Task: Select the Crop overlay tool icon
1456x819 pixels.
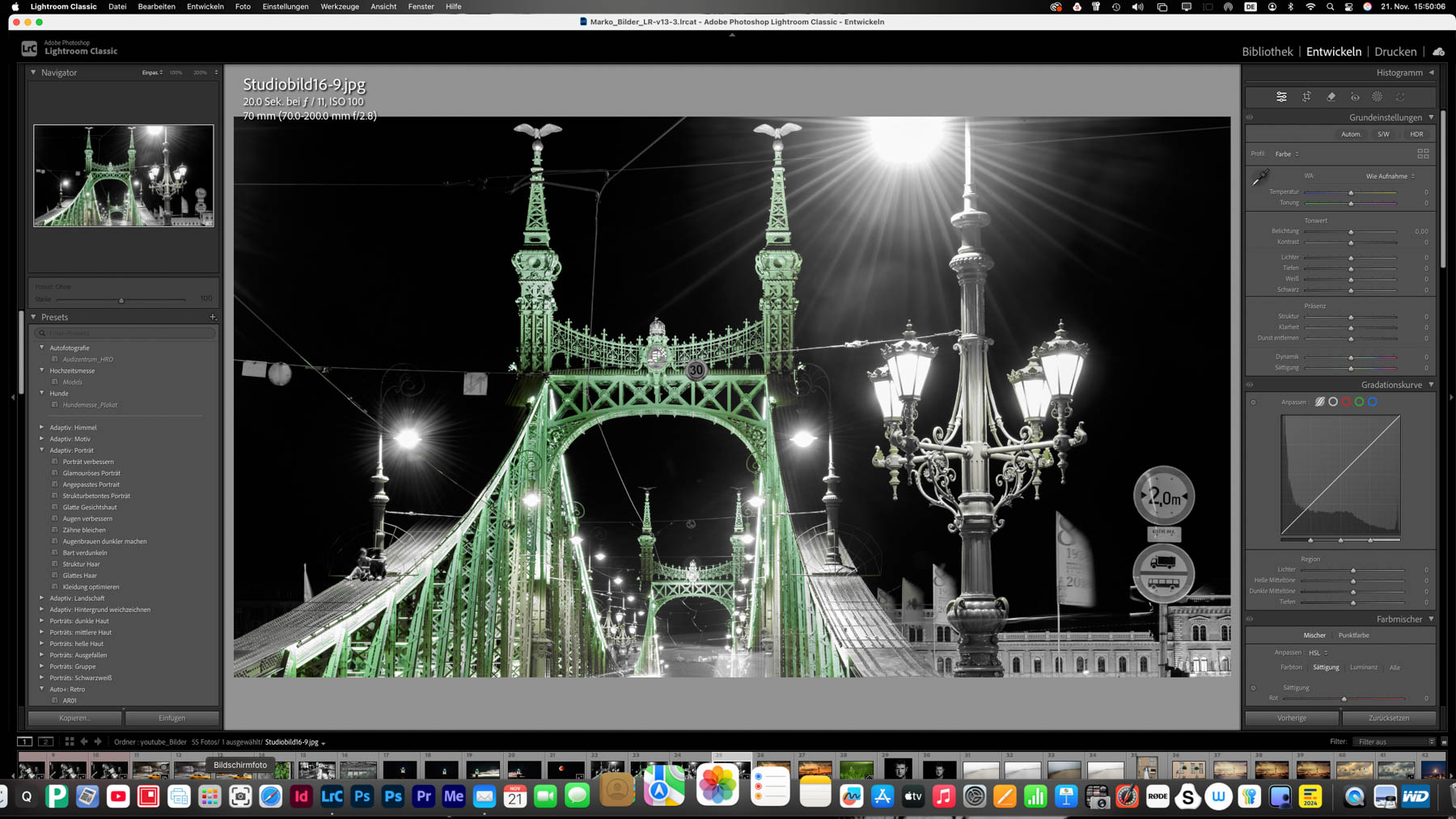Action: pos(1306,97)
